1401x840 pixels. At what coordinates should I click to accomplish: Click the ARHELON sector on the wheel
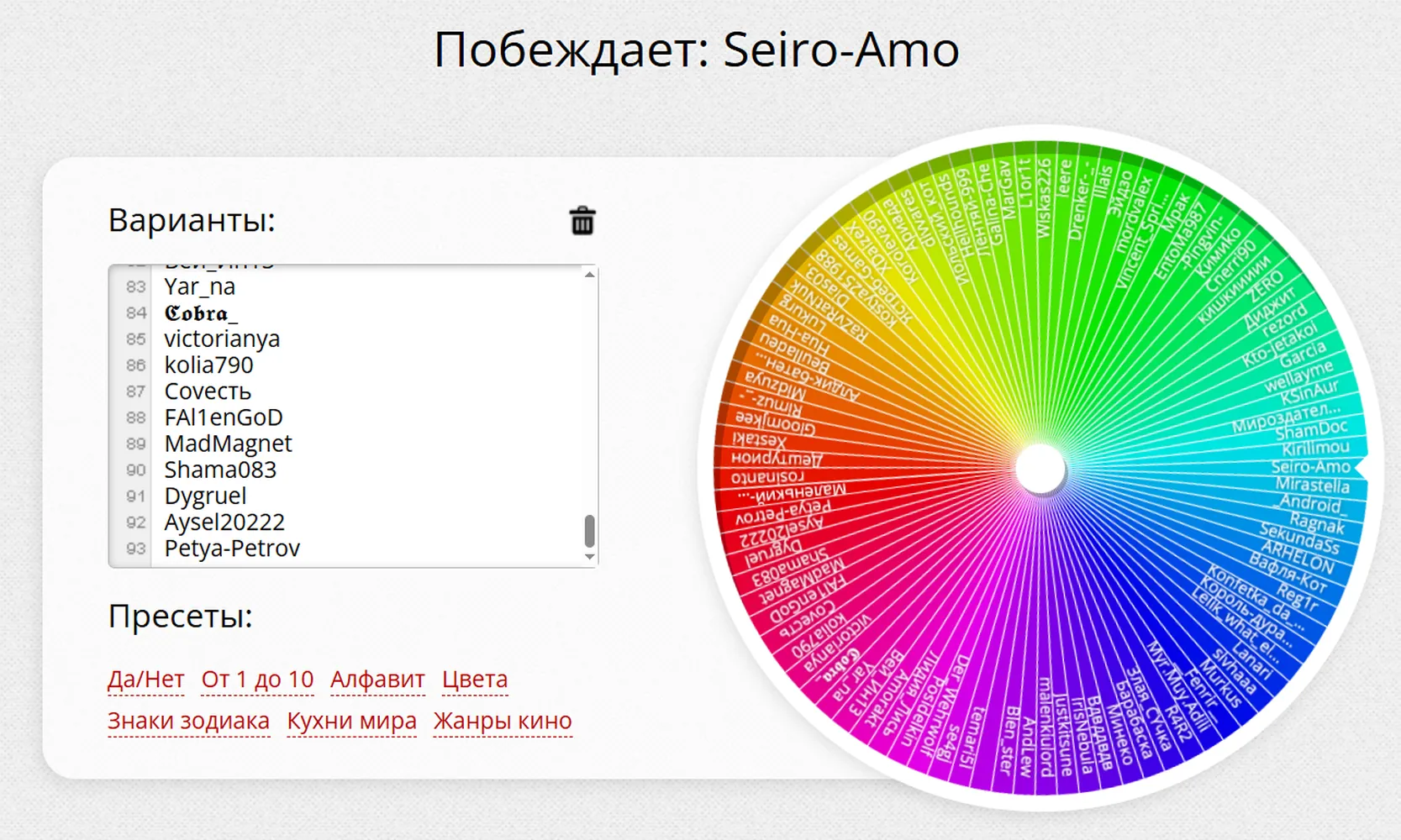1298,556
